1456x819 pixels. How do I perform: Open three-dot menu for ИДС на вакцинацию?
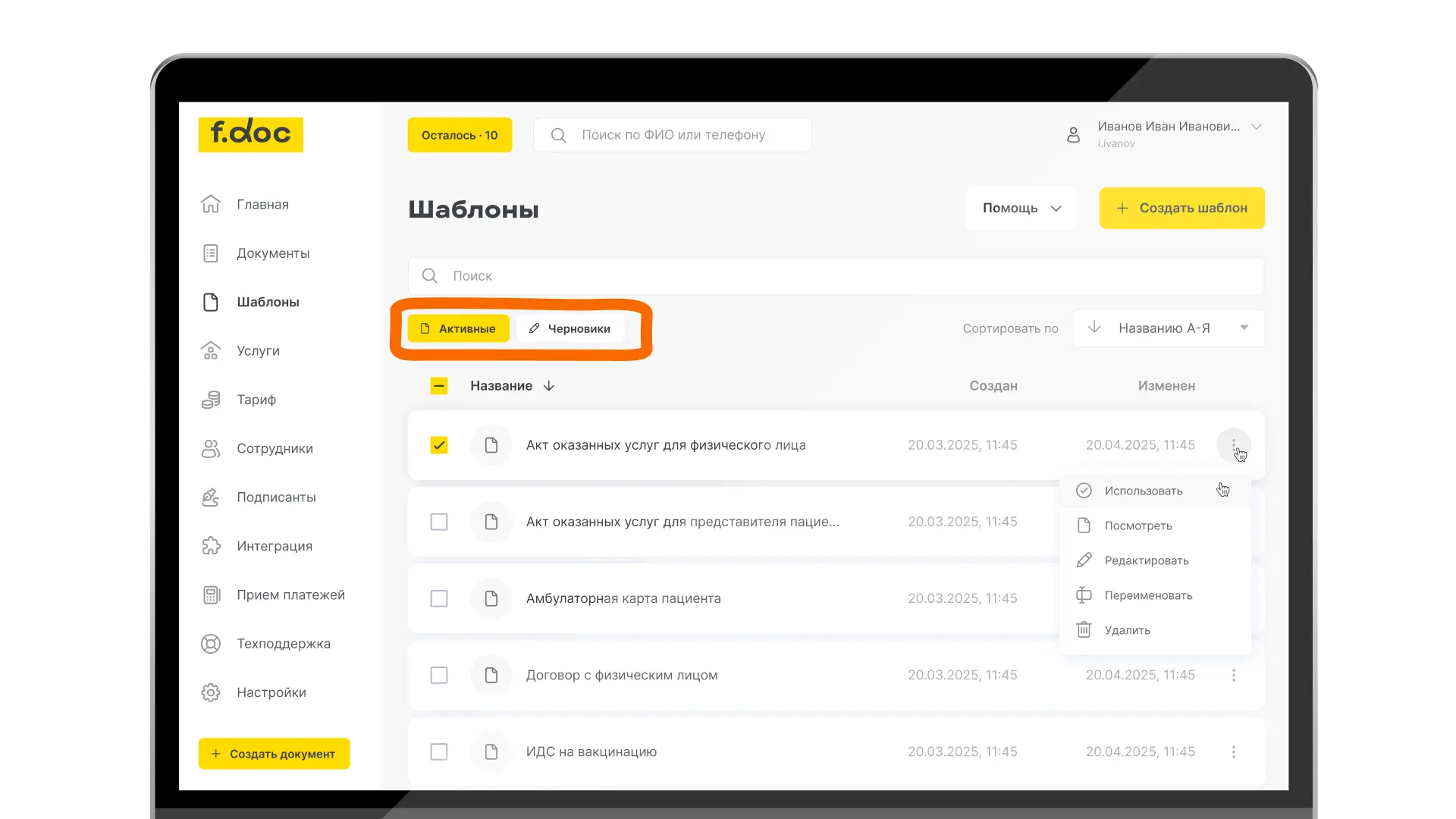(x=1233, y=752)
